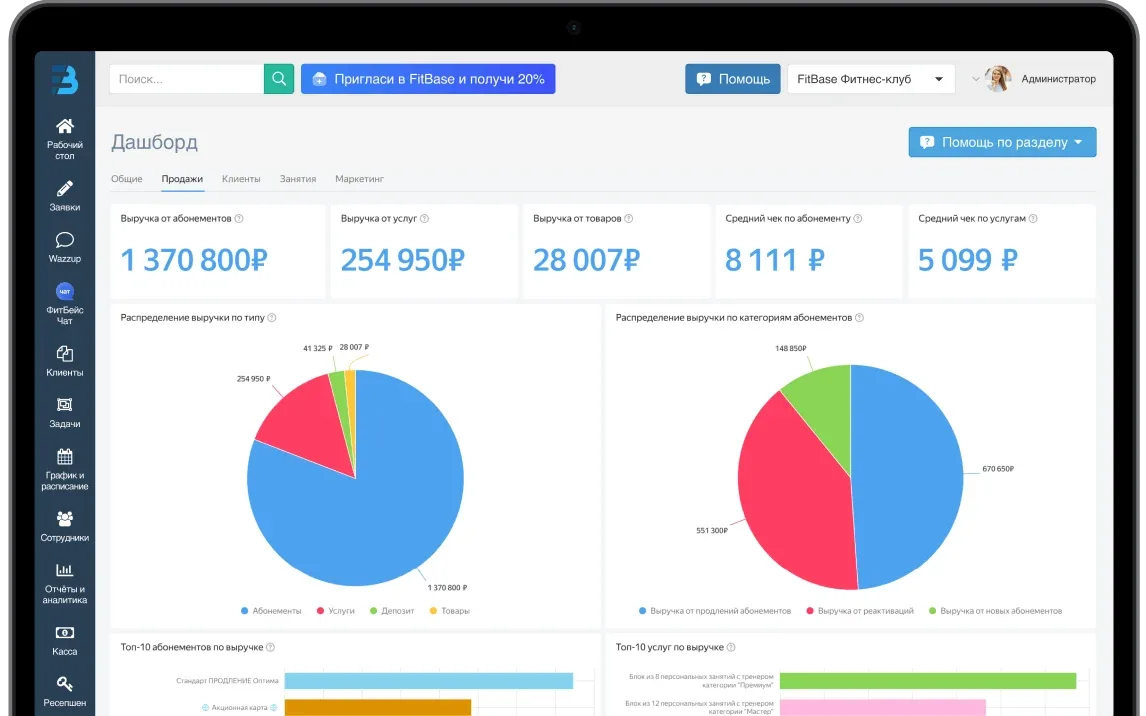Expand Помощь по разделу dropdown arrow
The image size is (1146, 716).
point(1078,142)
